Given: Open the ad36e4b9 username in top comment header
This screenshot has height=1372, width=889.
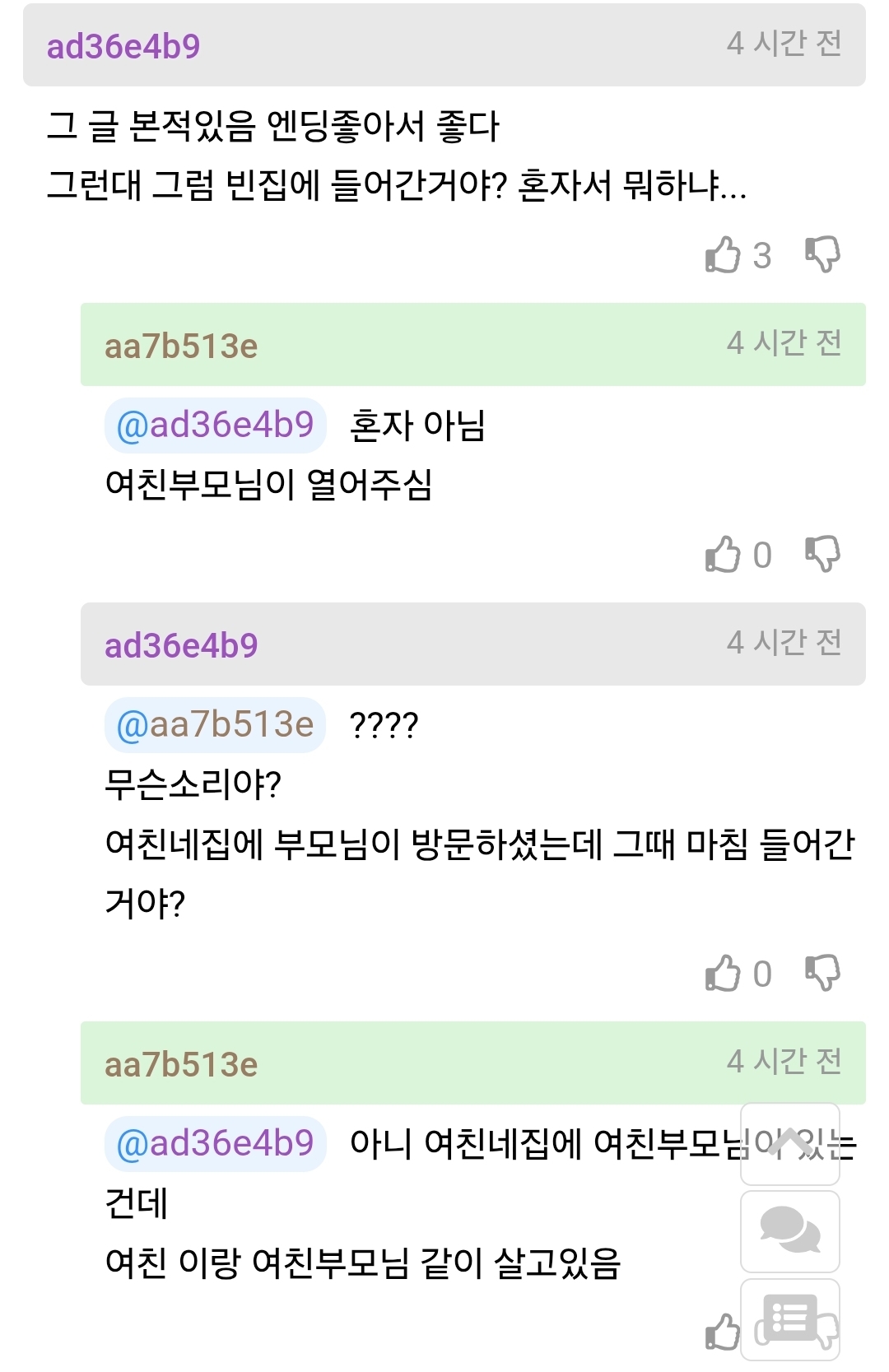Looking at the screenshot, I should (123, 46).
